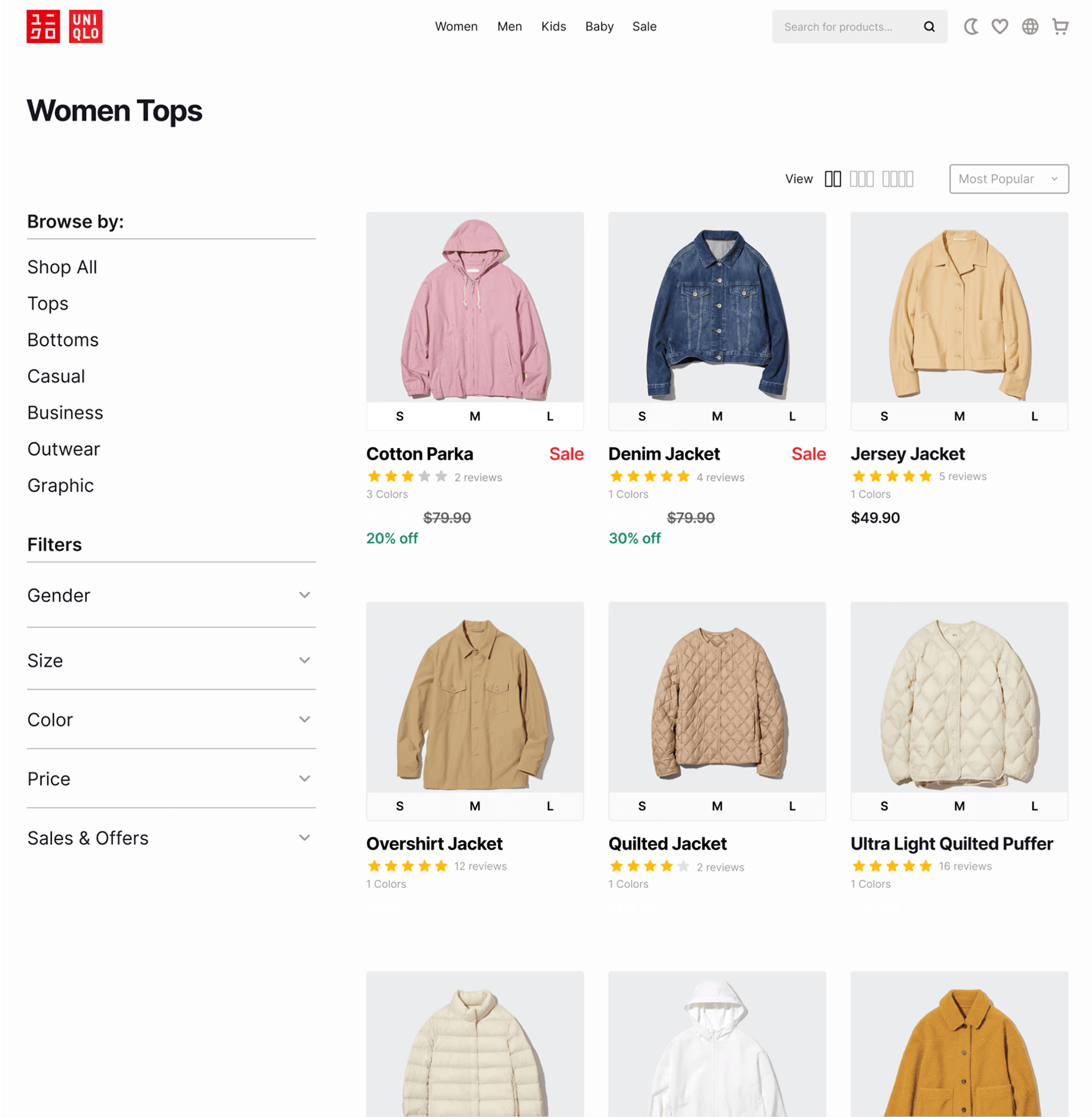
Task: Expand the Sales & Offers filter
Action: pos(172,838)
